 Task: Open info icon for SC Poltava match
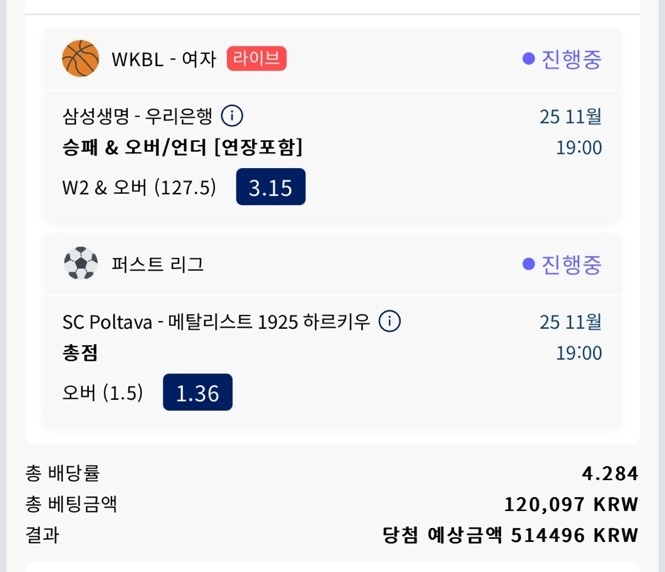(390, 321)
